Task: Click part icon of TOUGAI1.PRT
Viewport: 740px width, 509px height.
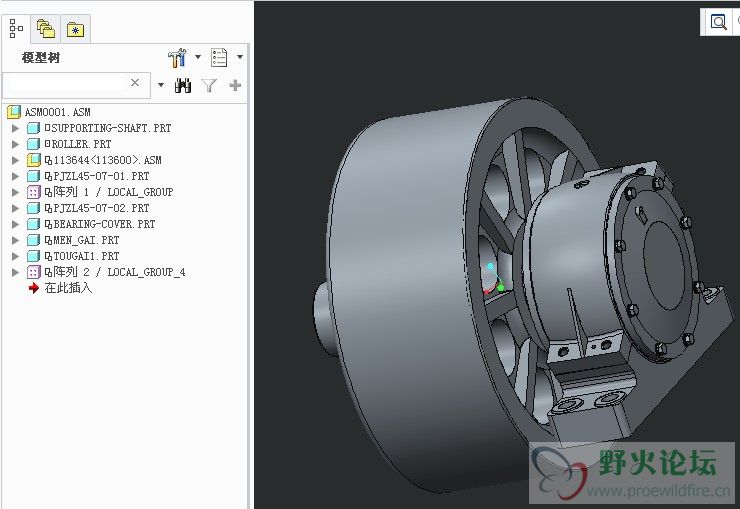Action: click(x=34, y=256)
